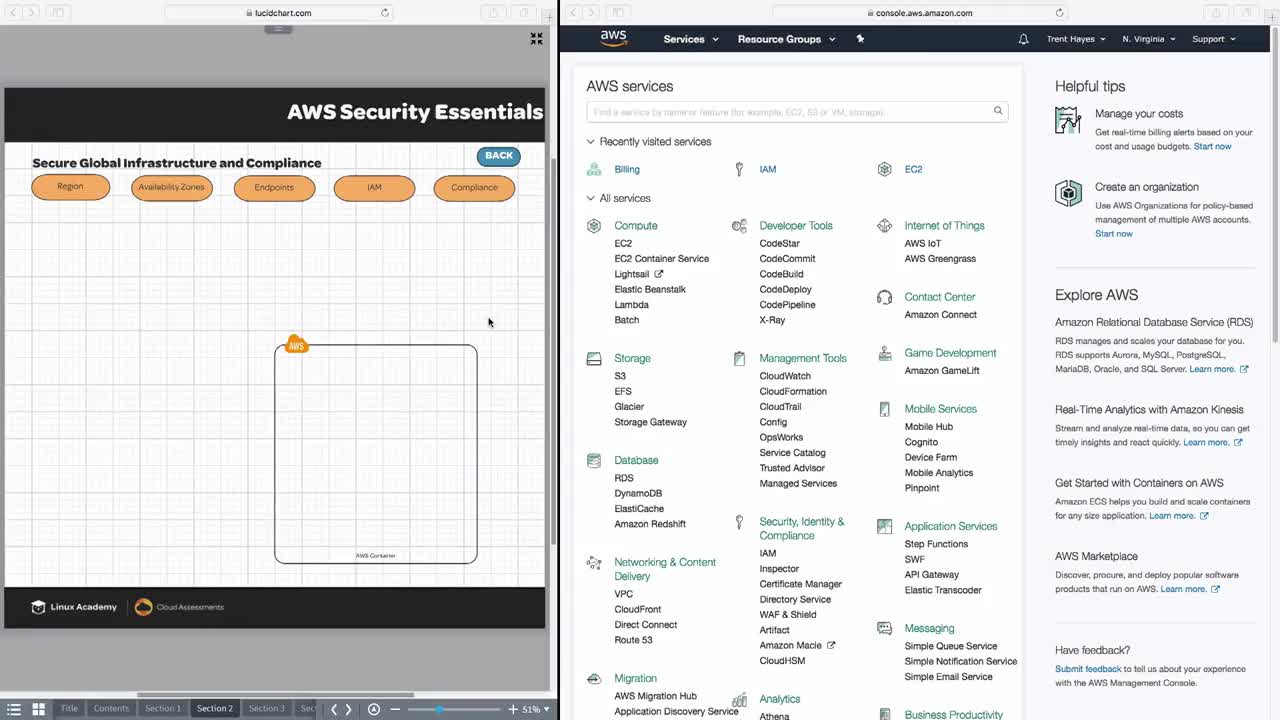The height and width of the screenshot is (720, 1280).
Task: Open the VPC service link
Action: click(623, 594)
